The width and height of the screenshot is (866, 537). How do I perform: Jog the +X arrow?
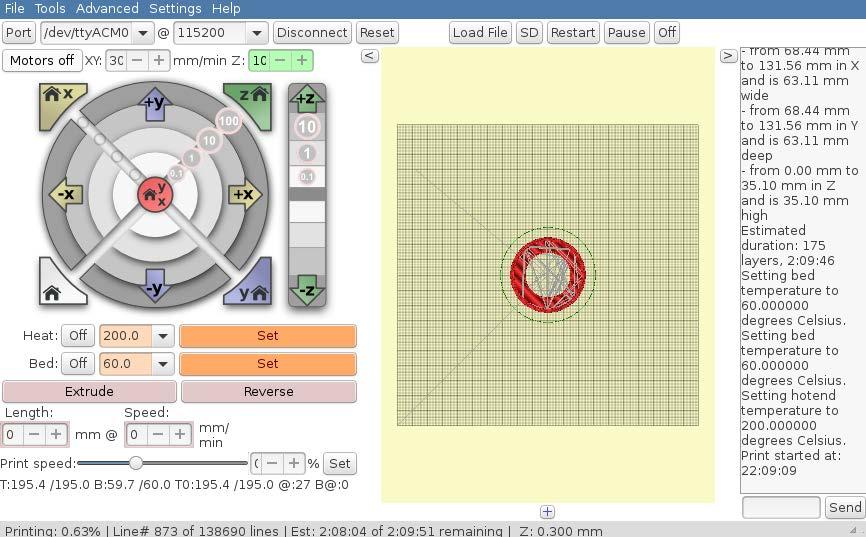244,194
